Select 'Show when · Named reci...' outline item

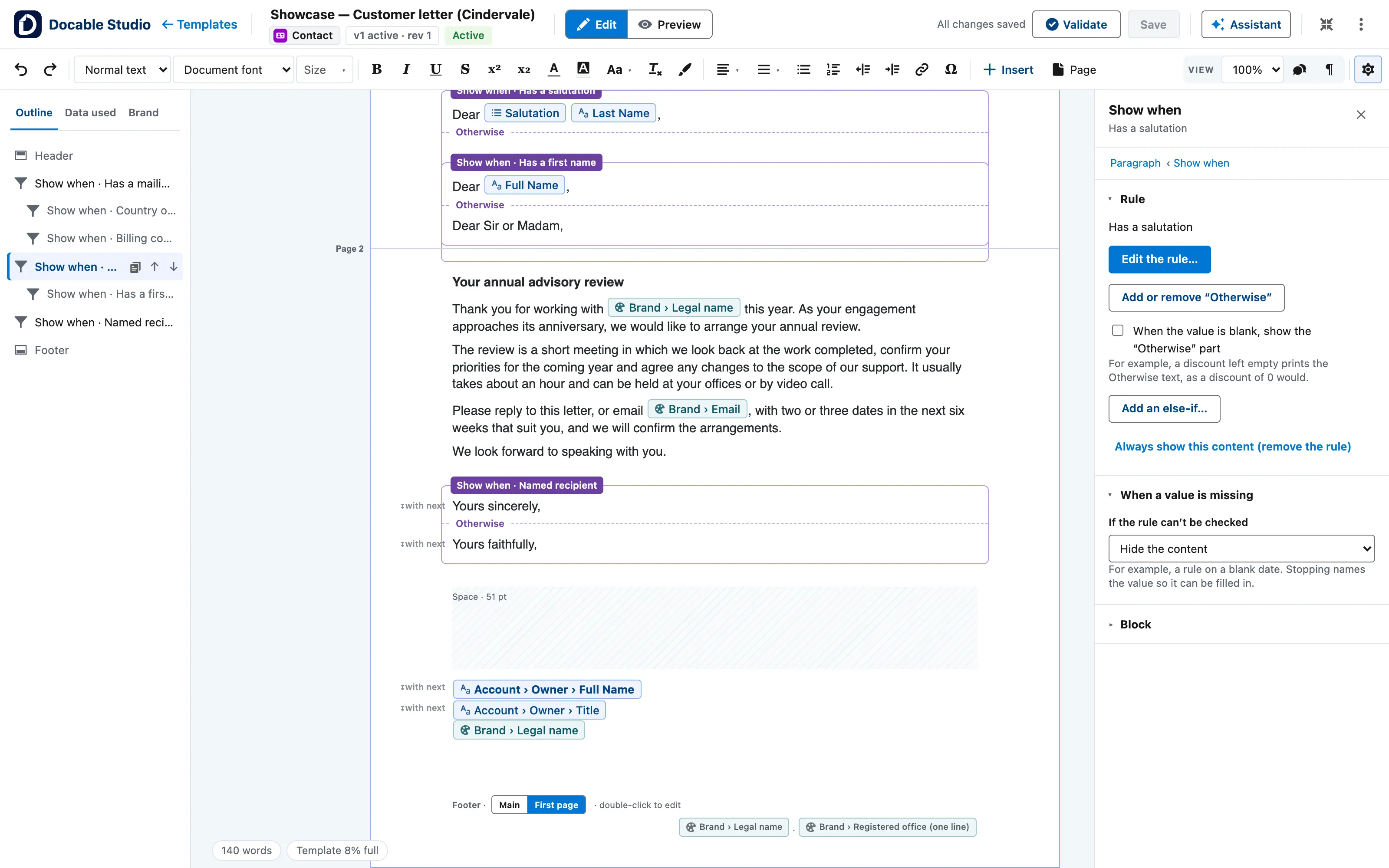(95, 322)
